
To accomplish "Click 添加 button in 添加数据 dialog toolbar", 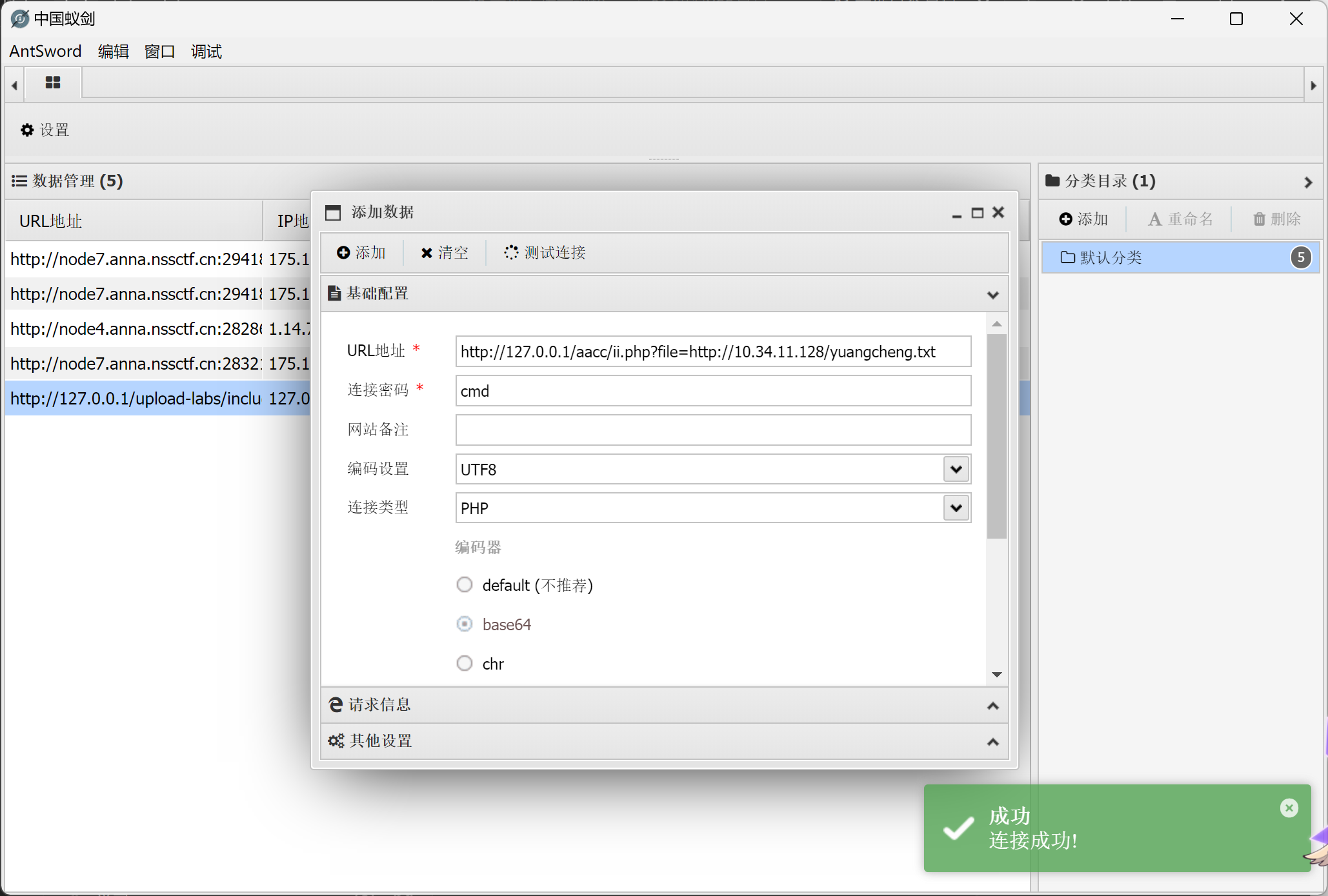I will [361, 253].
